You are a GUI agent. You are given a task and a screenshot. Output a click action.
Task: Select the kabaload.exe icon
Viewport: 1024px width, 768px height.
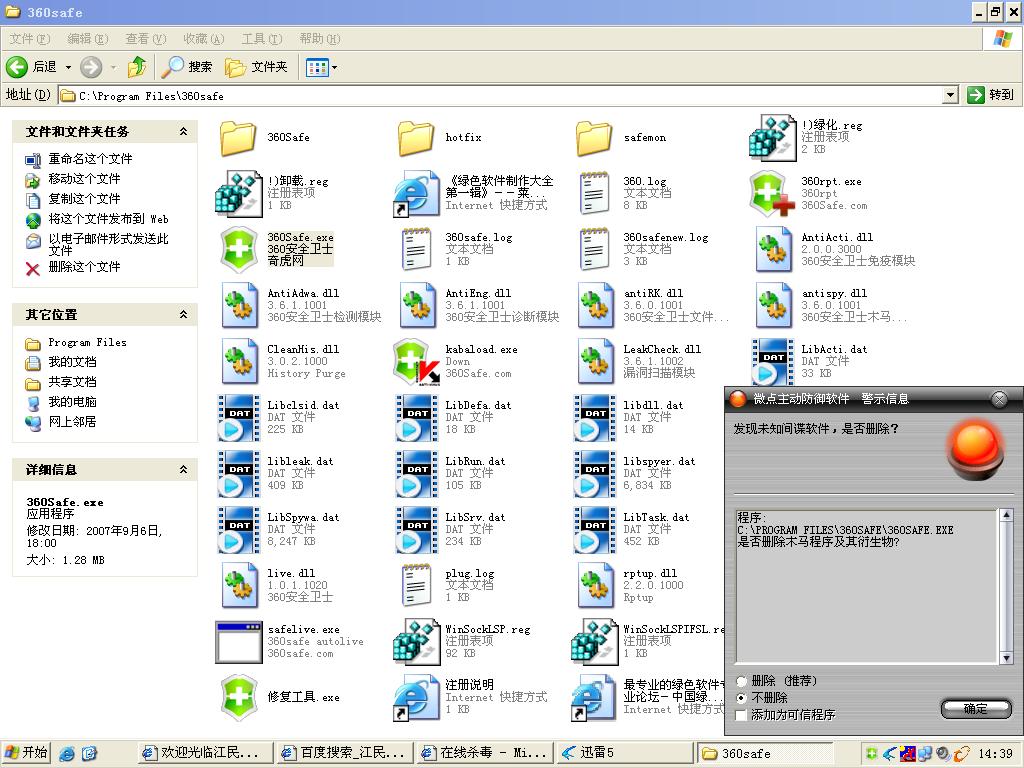(x=417, y=362)
